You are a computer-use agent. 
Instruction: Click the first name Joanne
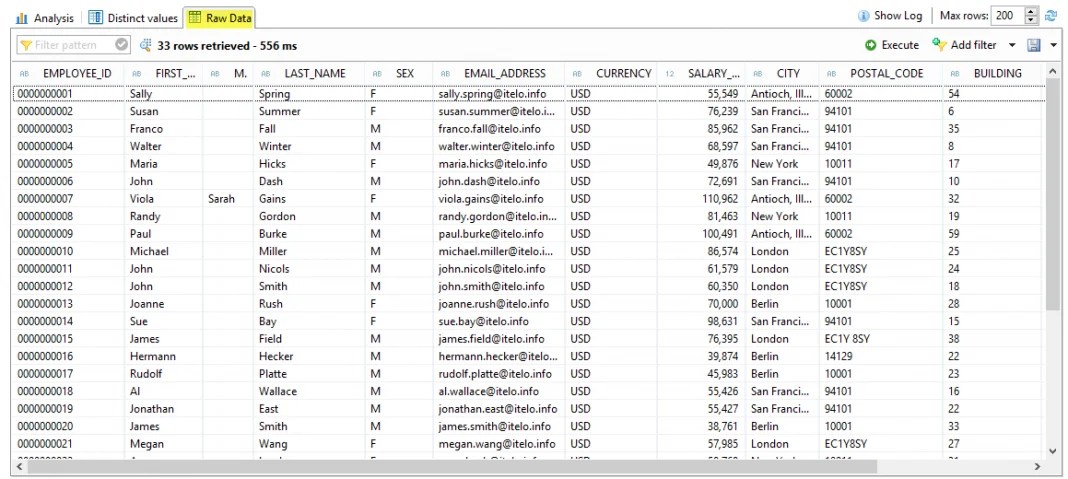pos(147,304)
